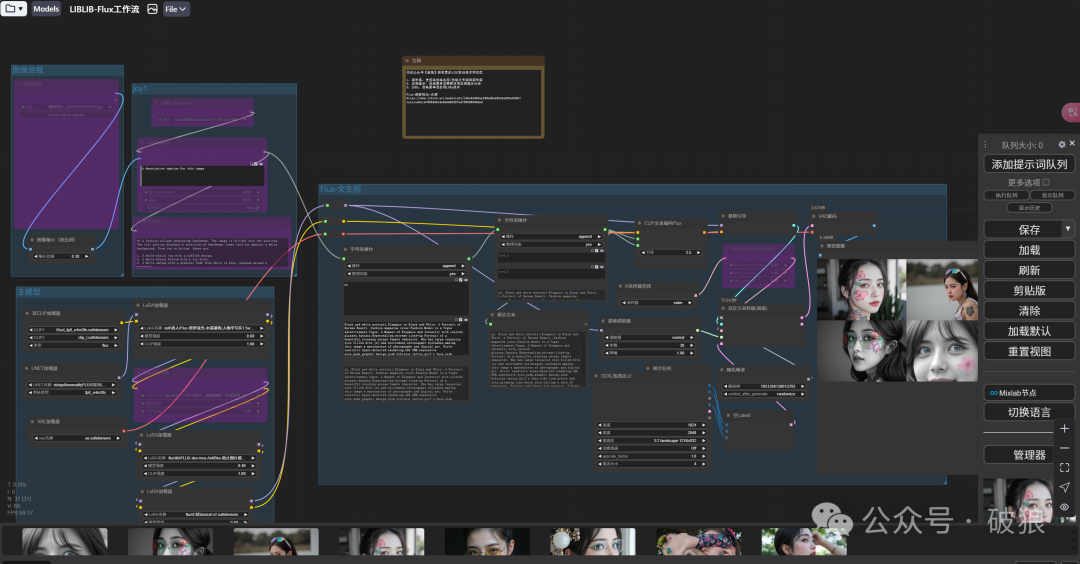Collapse the 空Latent node dot
Viewport: 1080px width, 564px height.
729,415
